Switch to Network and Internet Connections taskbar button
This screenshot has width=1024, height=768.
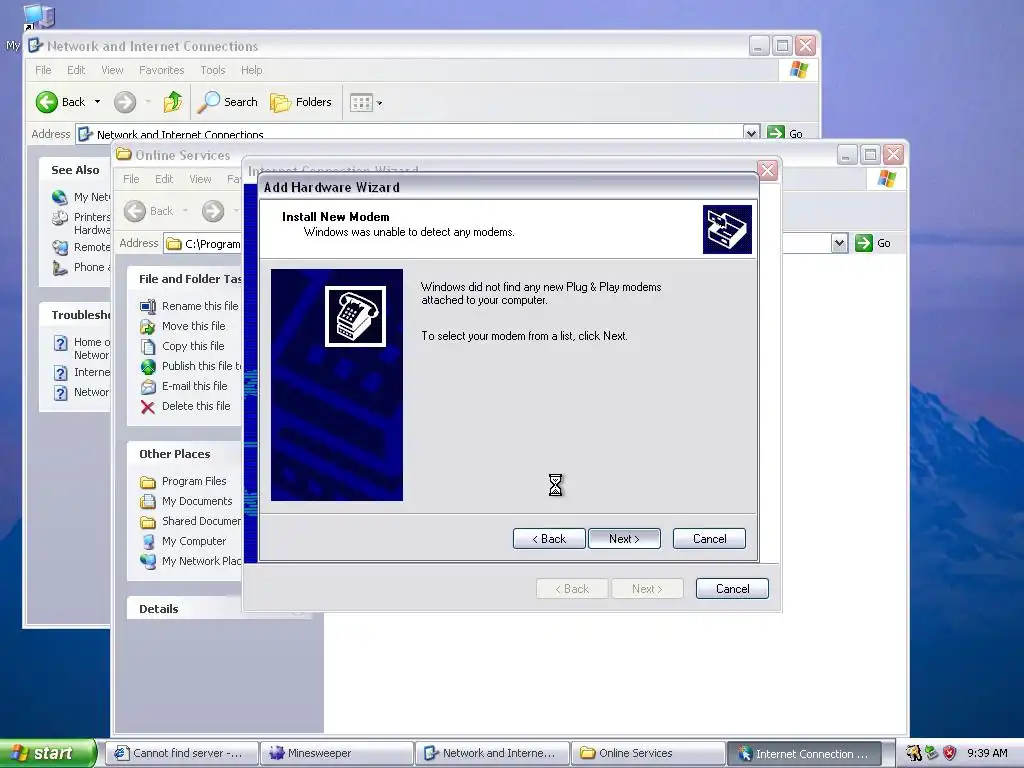492,753
